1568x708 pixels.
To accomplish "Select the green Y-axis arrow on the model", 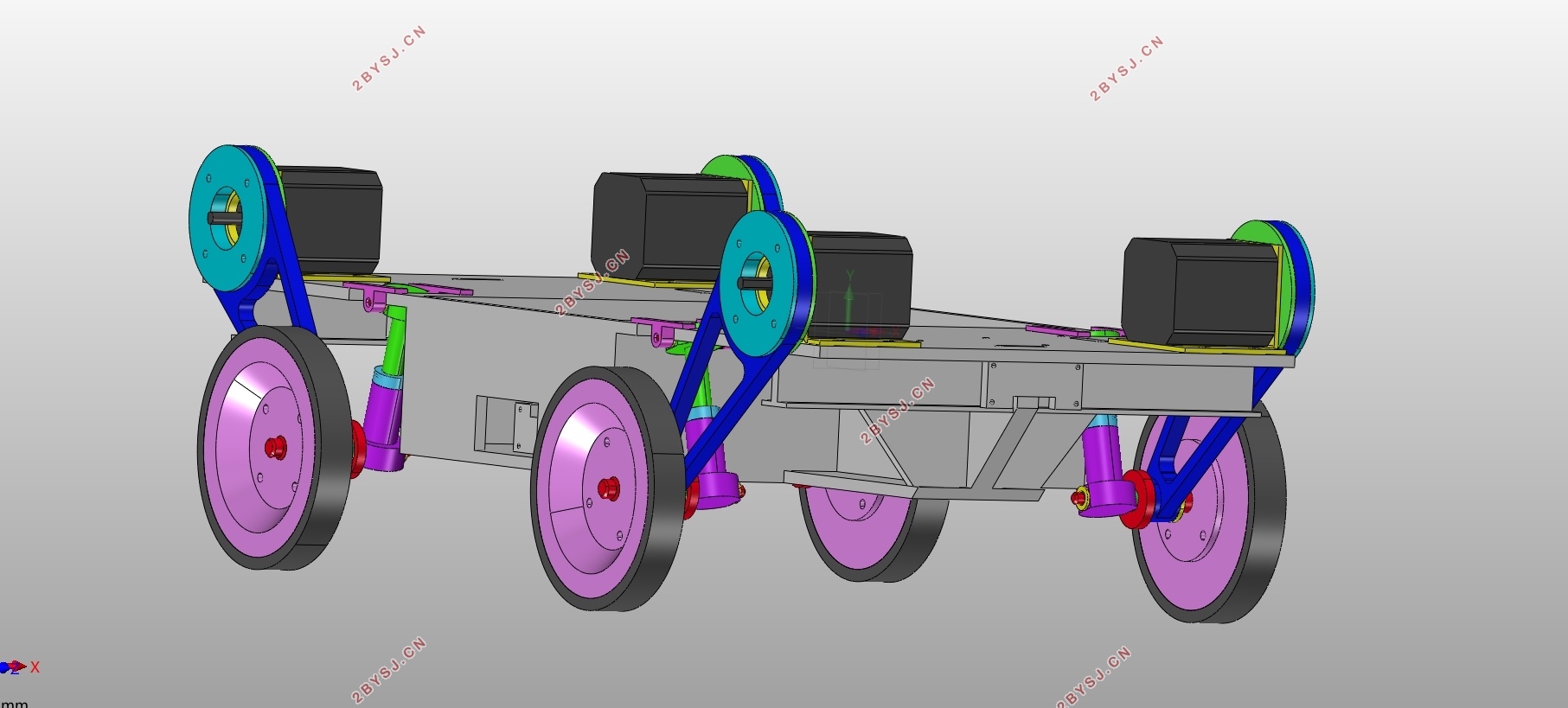I will click(x=850, y=298).
